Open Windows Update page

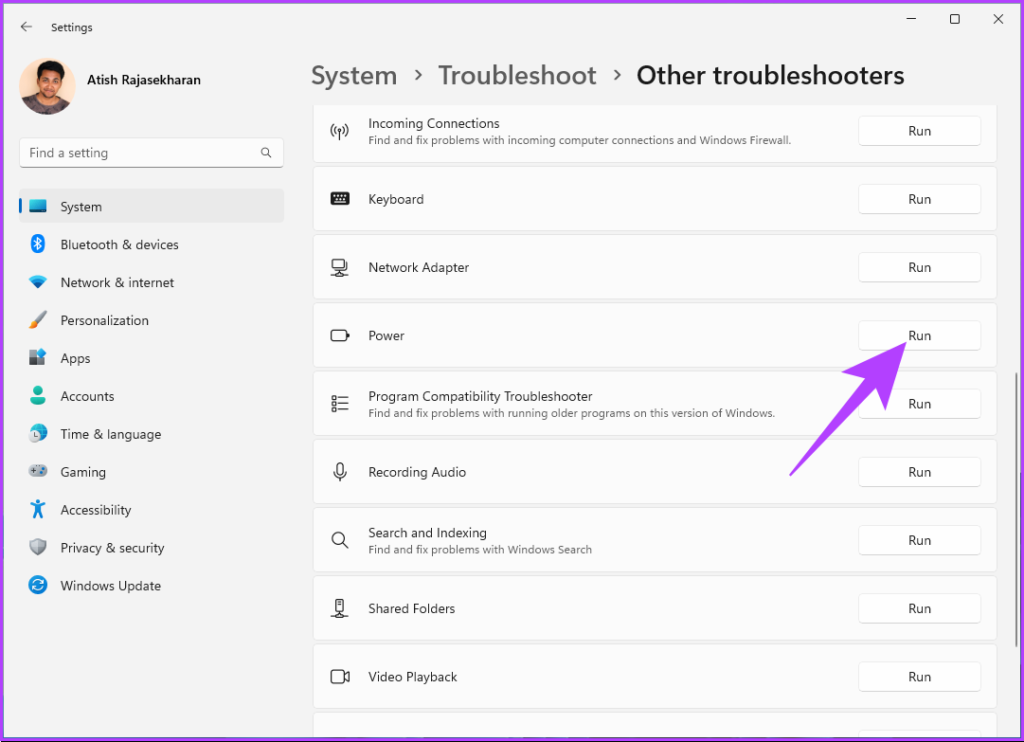point(110,586)
